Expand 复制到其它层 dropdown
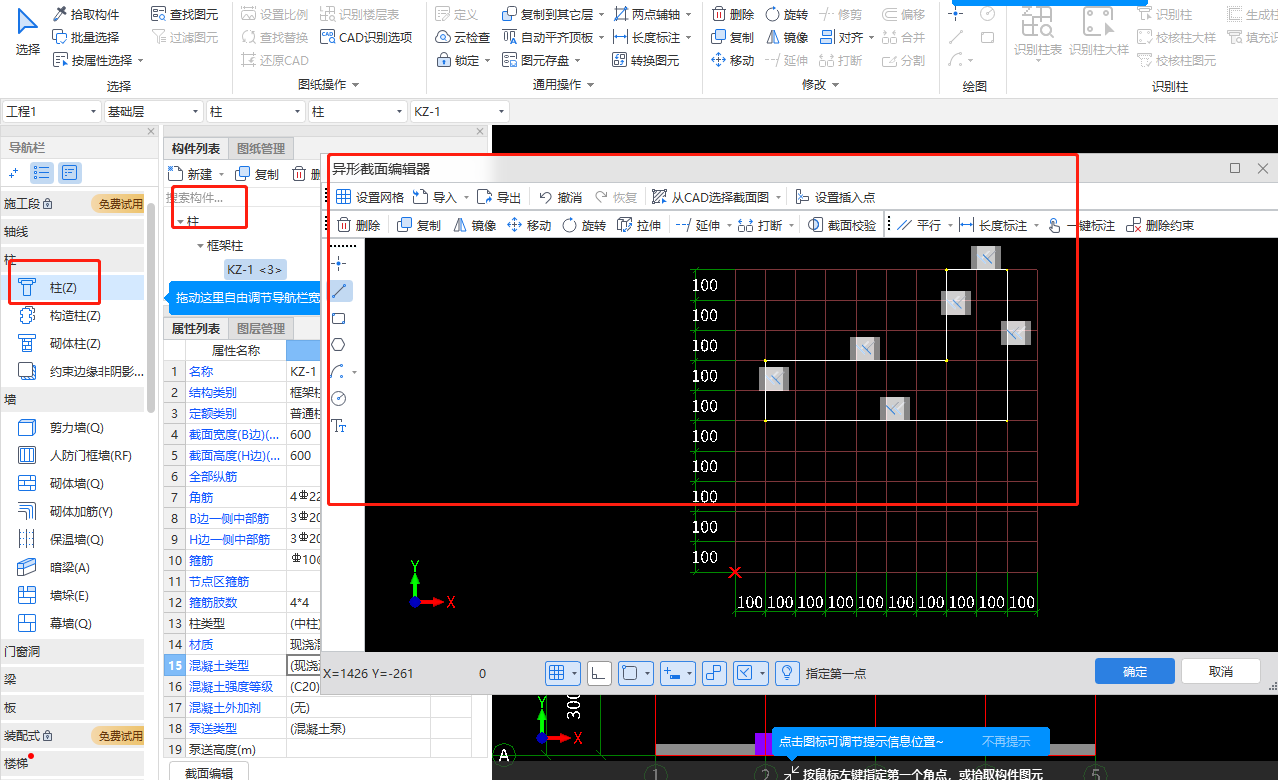The width and height of the screenshot is (1278, 780). coord(601,14)
